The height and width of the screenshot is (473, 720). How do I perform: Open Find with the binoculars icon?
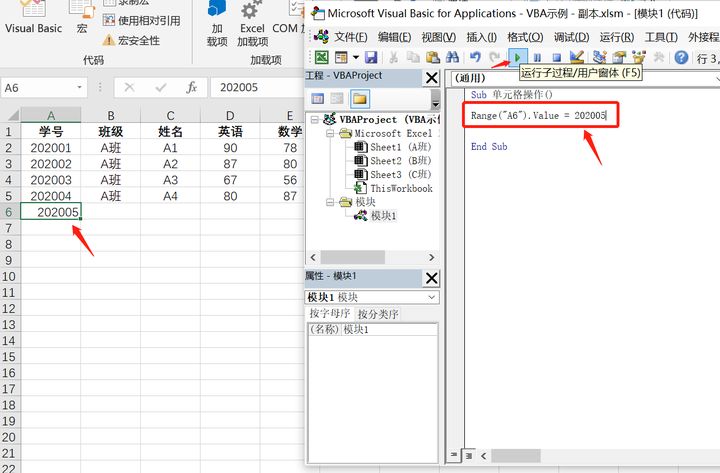point(452,57)
